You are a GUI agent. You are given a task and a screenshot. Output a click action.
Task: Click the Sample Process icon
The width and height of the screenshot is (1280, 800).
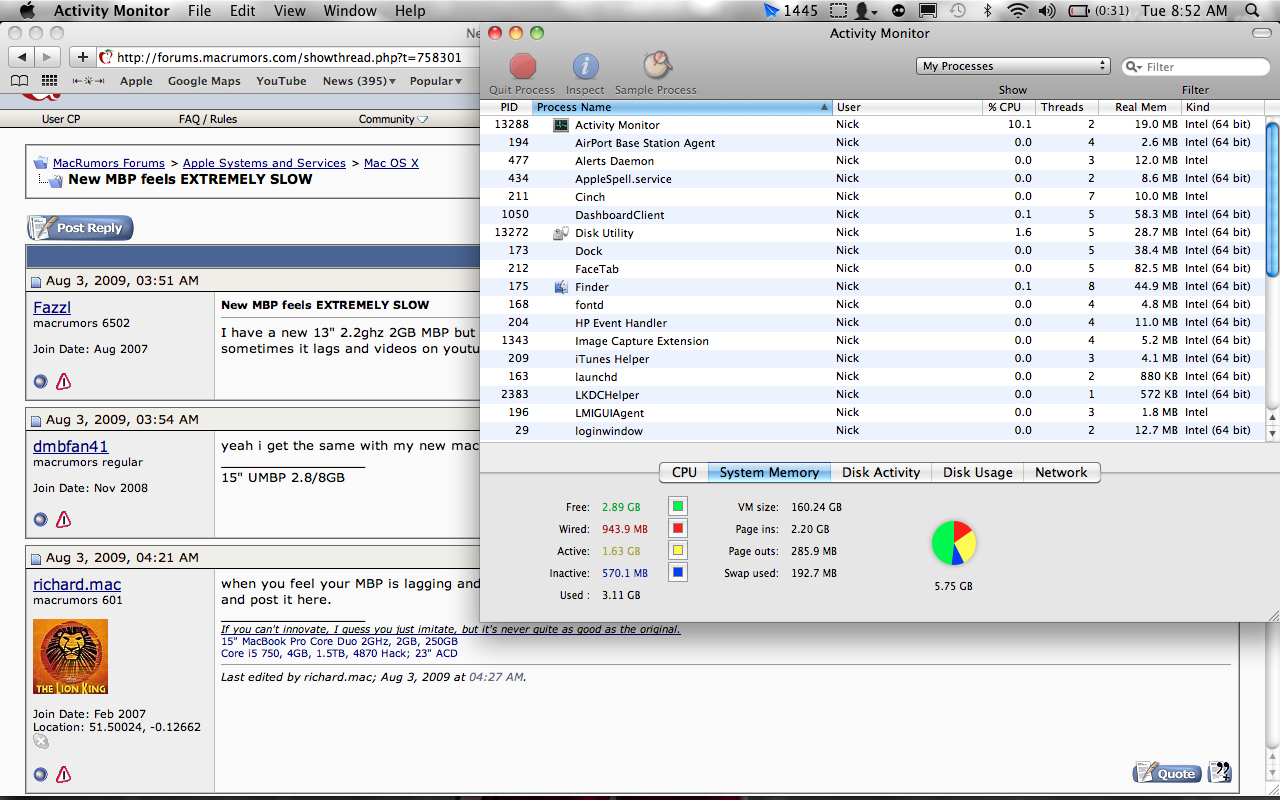tap(656, 66)
